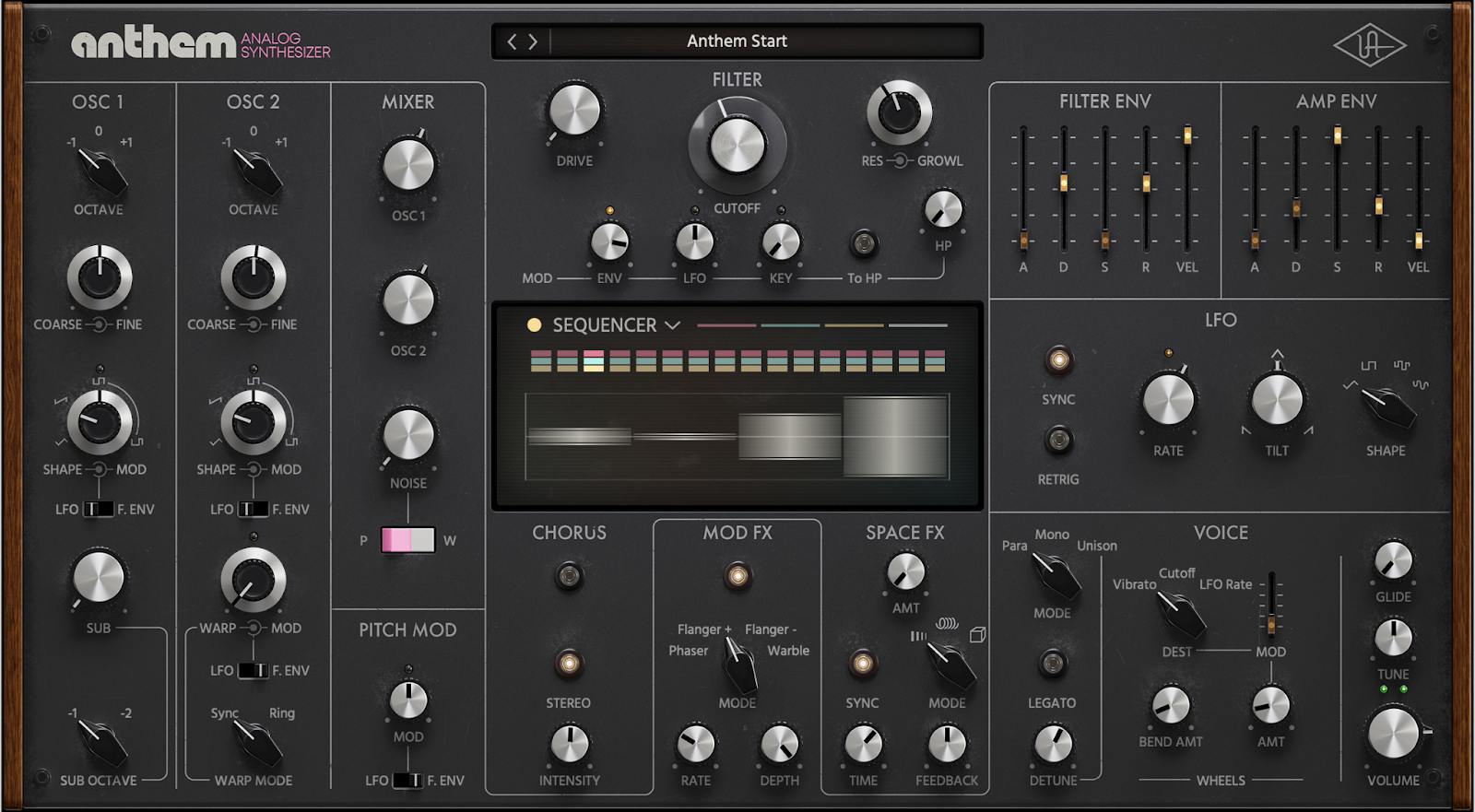1475x812 pixels.
Task: Flip OSC 2 shape LFO / F. ENV switch
Action: click(x=254, y=509)
